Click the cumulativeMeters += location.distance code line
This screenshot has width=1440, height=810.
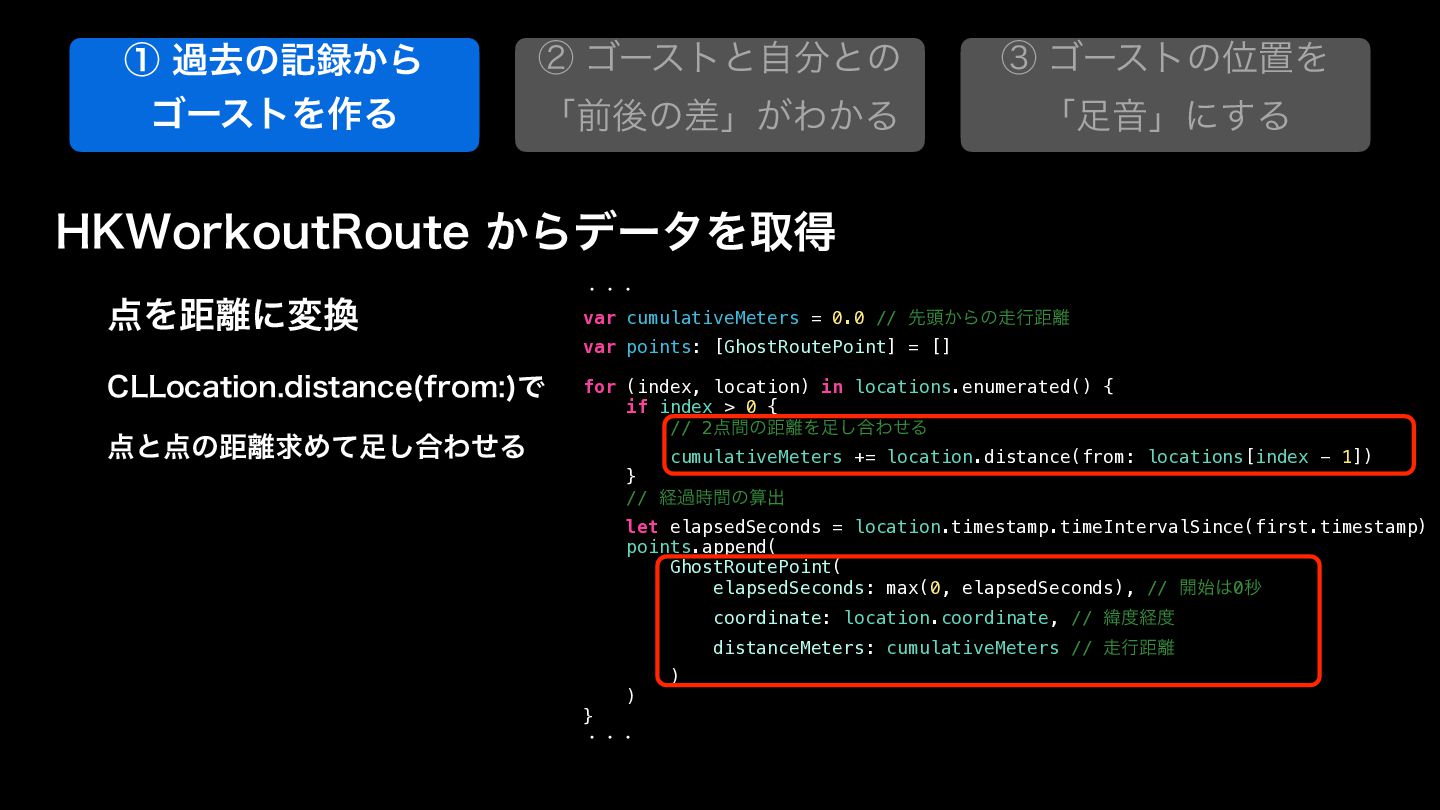(1021, 457)
